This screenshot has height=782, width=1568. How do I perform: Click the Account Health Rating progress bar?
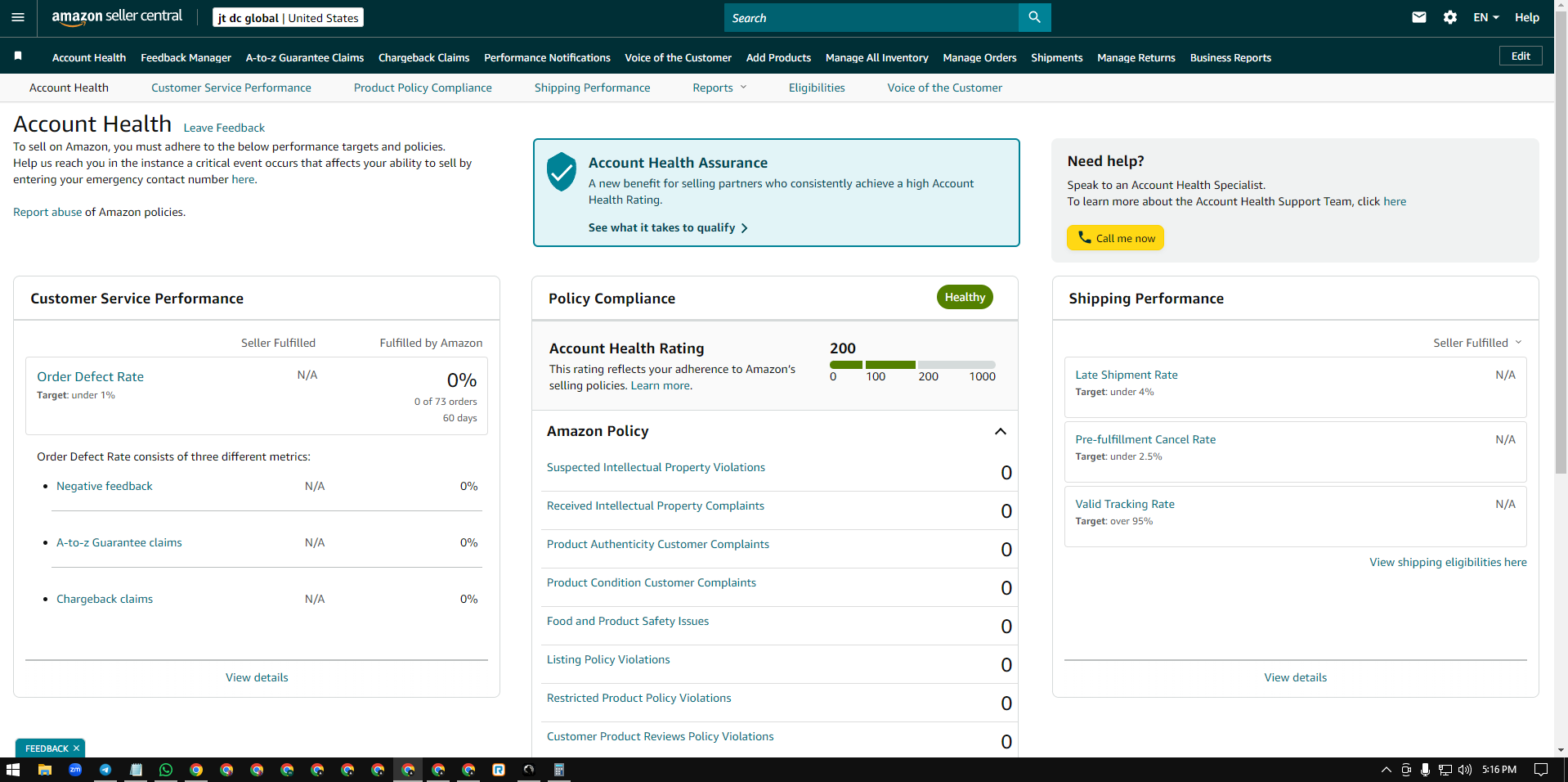(x=912, y=365)
